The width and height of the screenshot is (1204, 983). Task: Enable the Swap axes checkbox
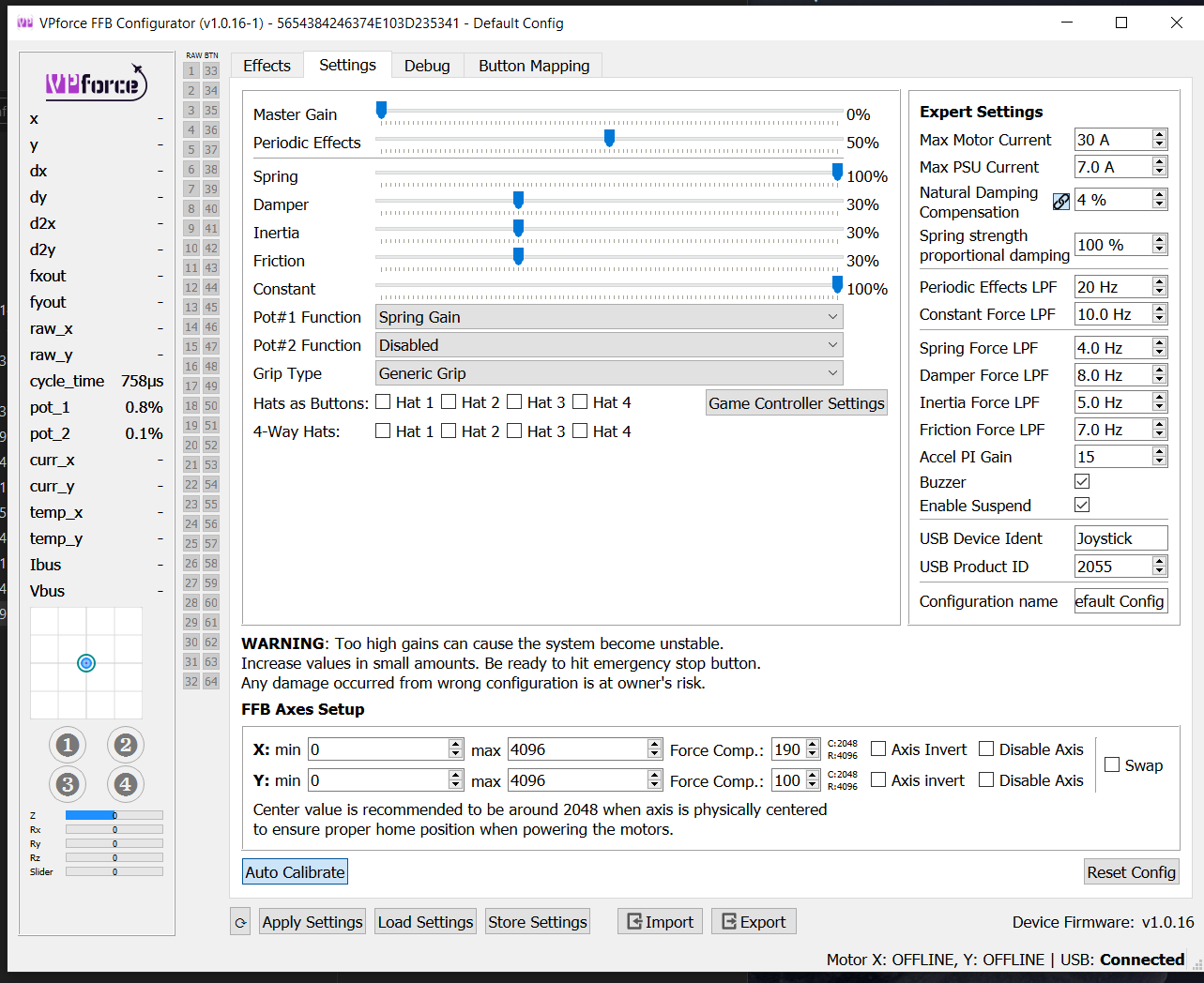[1112, 764]
